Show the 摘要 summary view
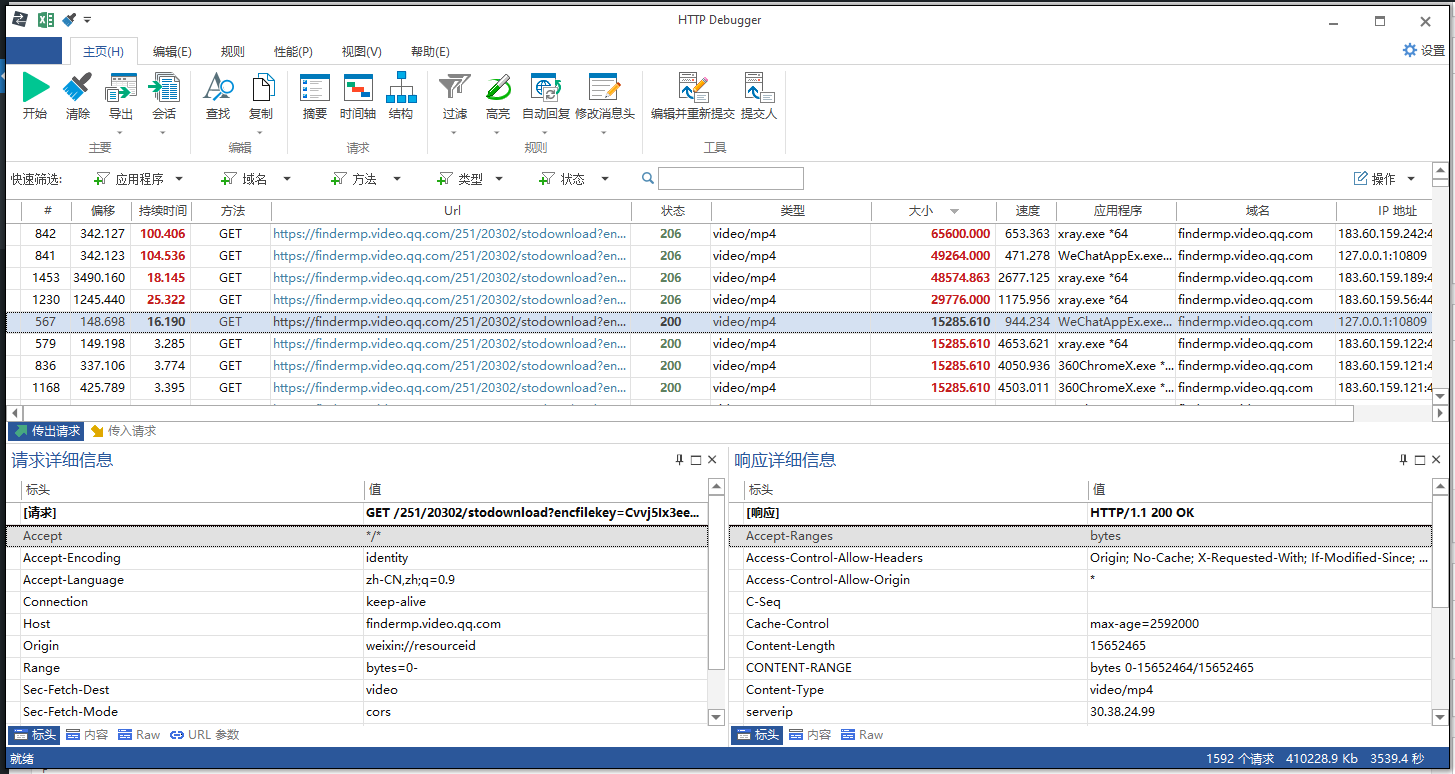 pos(315,88)
